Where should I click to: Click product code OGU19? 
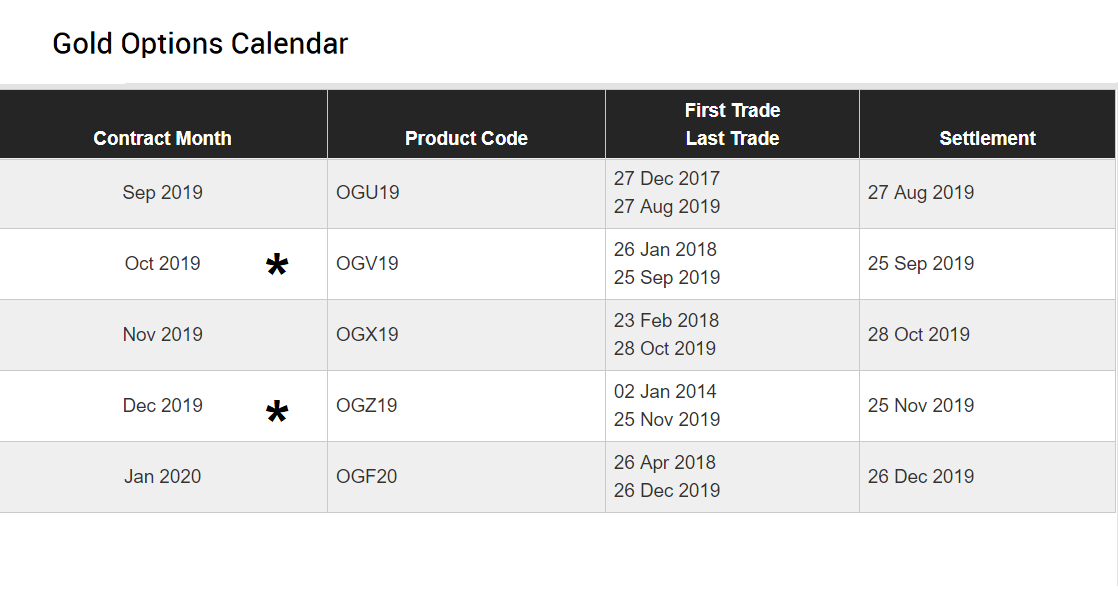click(x=368, y=193)
